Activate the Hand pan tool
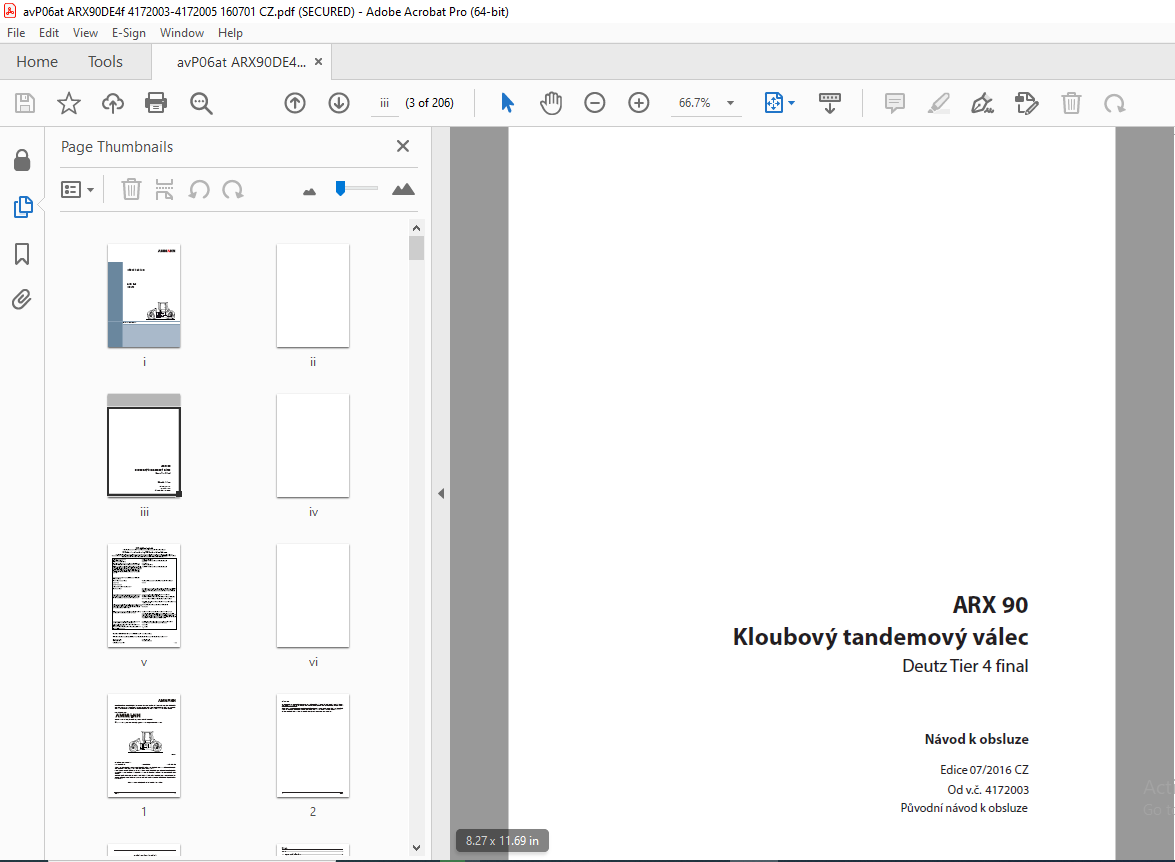The image size is (1175, 862). coord(551,103)
